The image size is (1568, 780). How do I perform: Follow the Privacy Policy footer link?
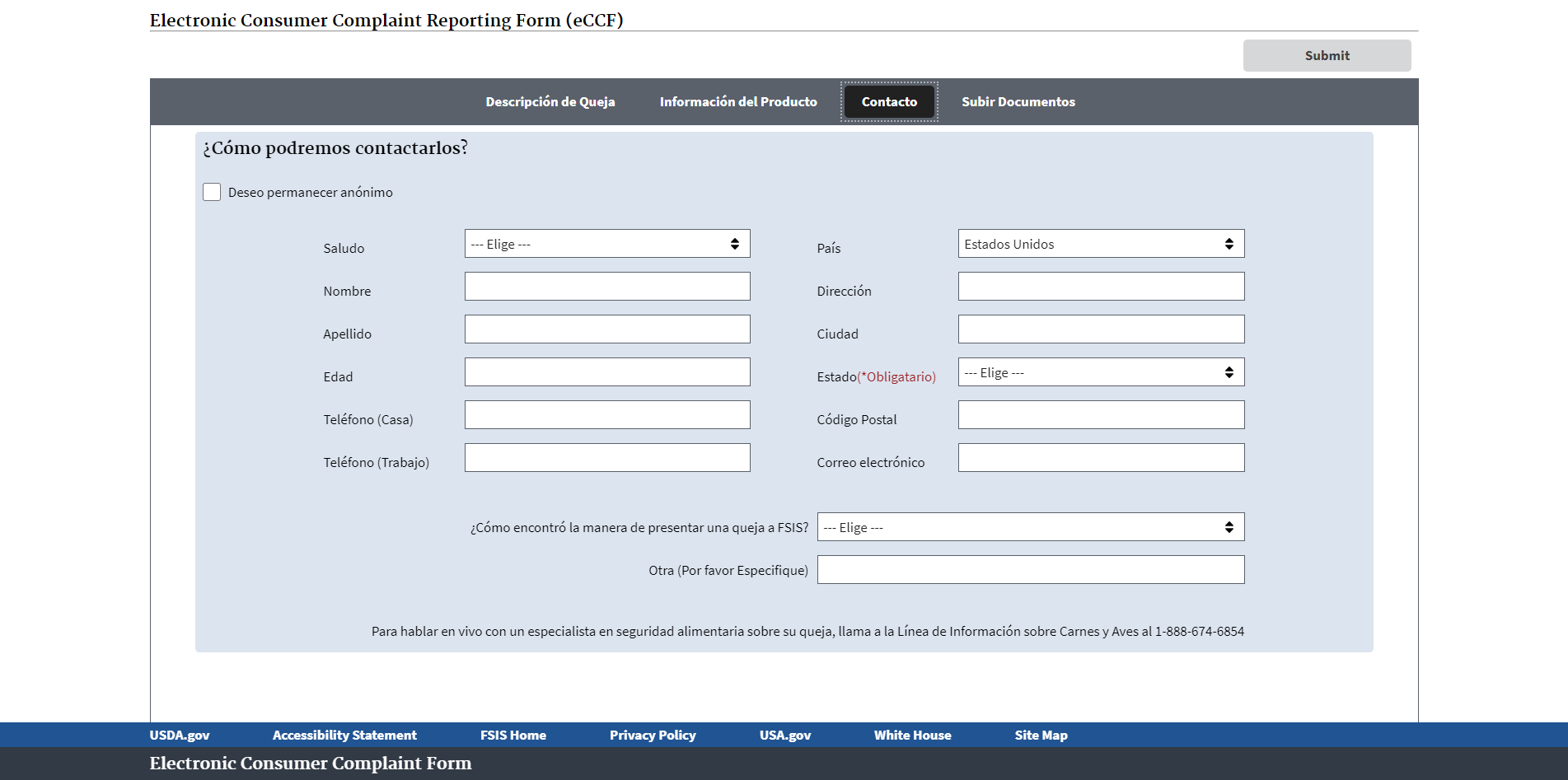[653, 736]
